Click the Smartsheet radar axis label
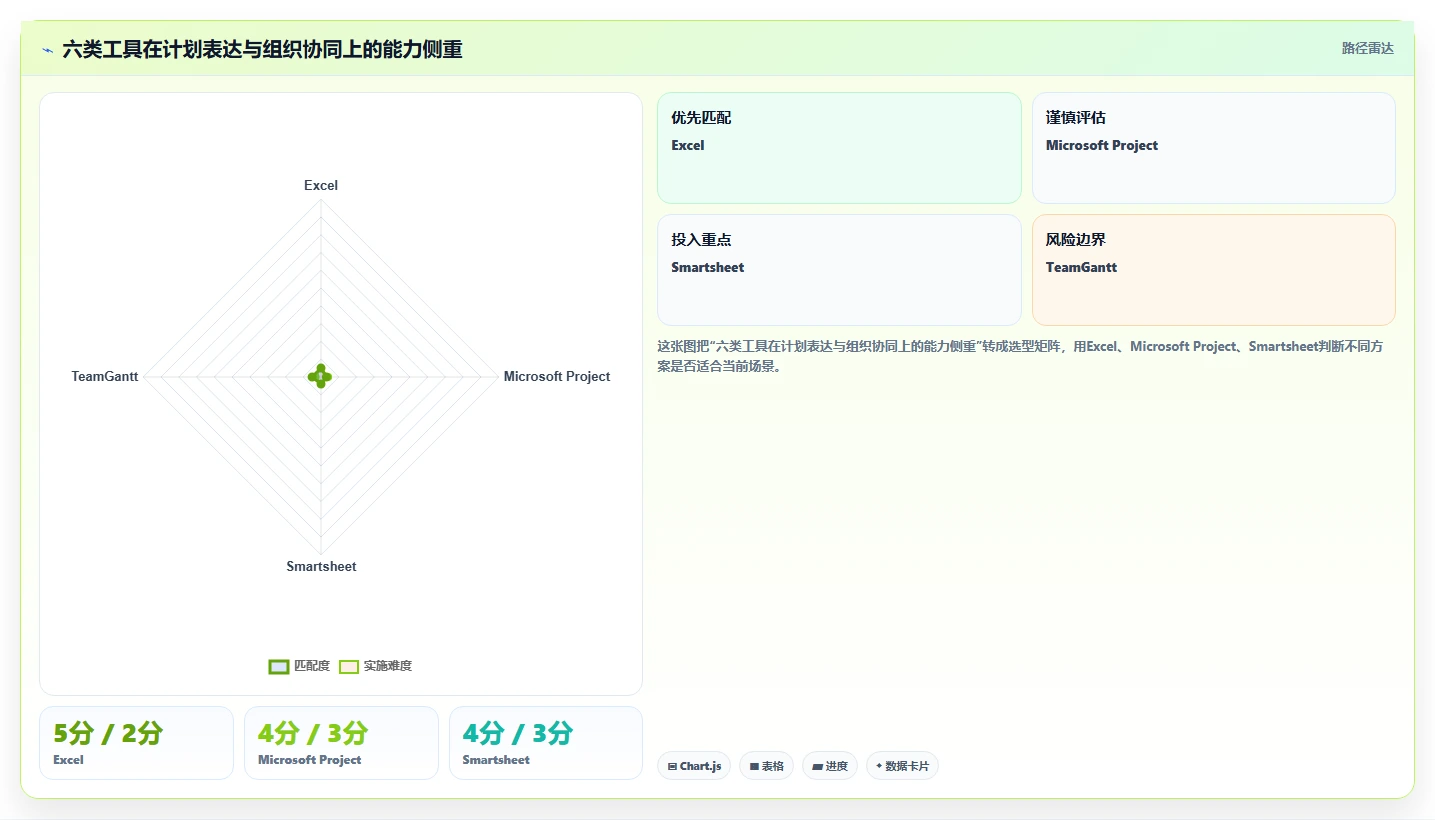1435x820 pixels. [321, 566]
